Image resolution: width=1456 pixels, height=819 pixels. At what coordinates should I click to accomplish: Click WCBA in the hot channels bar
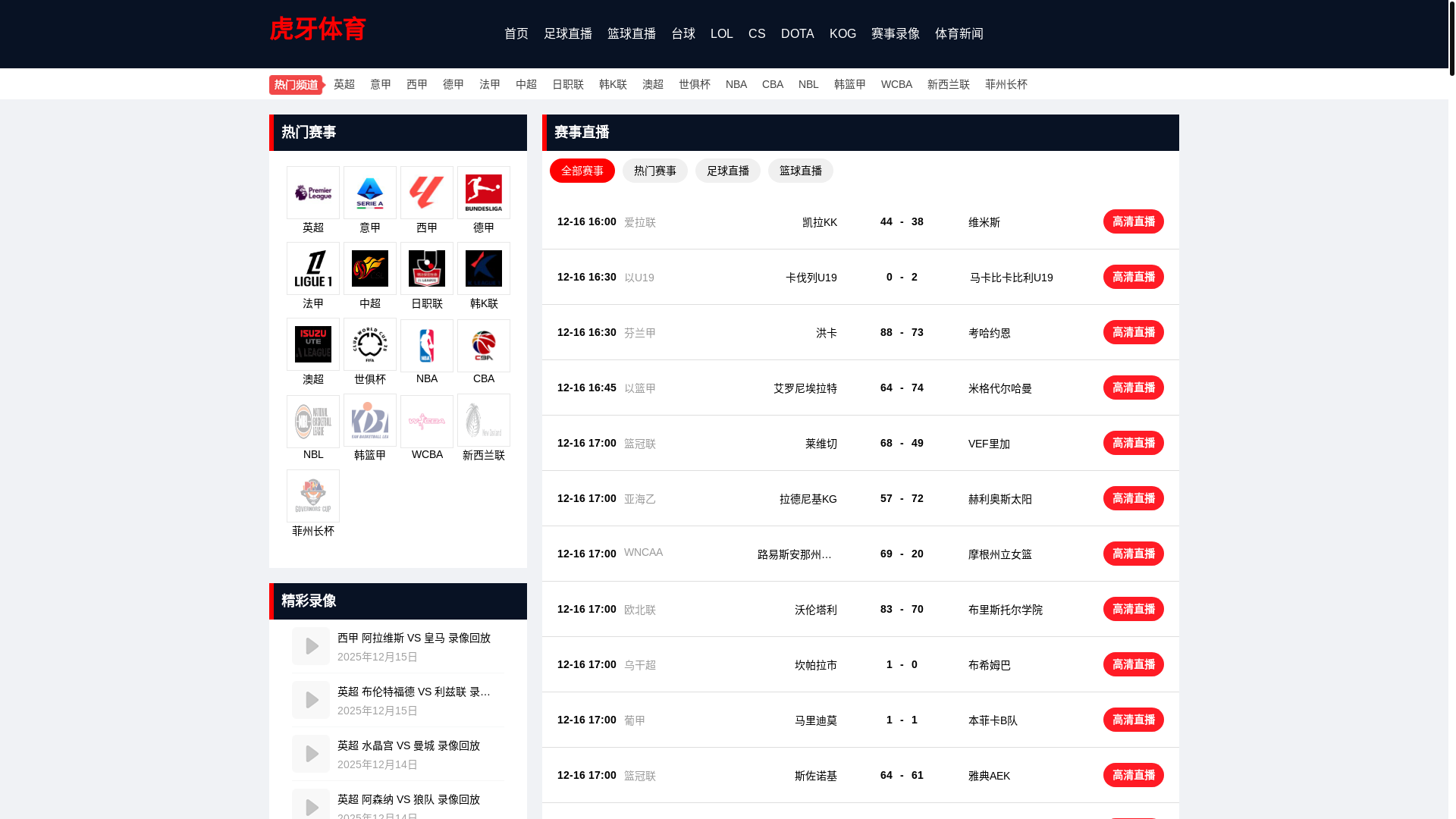(896, 84)
